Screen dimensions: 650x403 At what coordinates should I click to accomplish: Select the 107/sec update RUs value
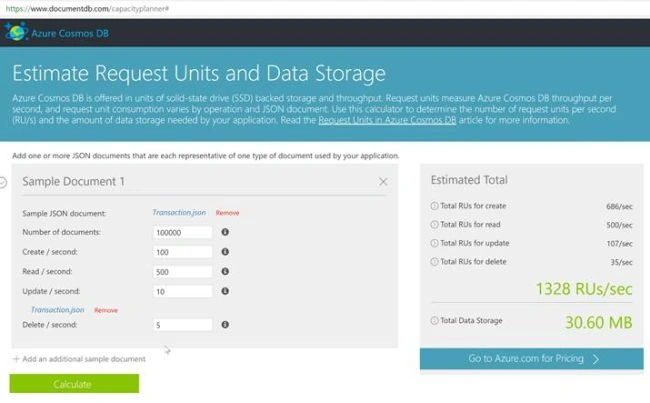tap(619, 243)
